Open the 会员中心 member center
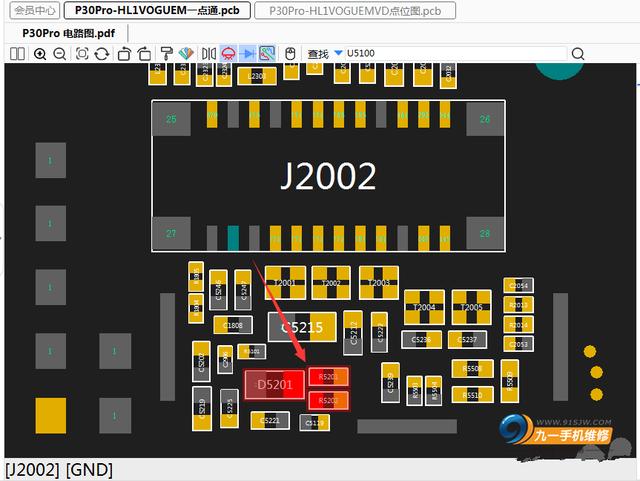Image resolution: width=640 pixels, height=481 pixels. click(29, 11)
